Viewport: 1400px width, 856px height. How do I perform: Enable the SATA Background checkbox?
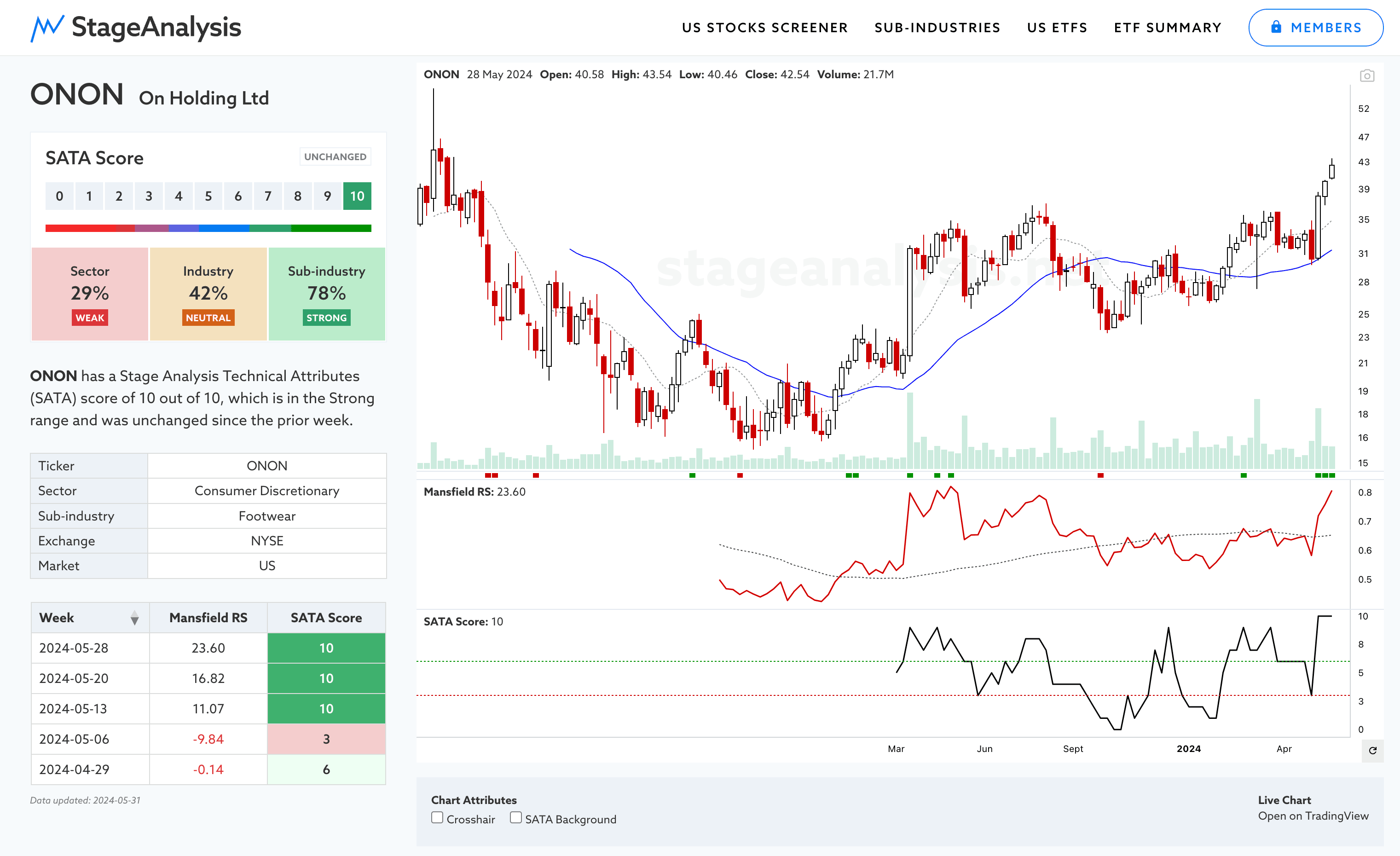(x=515, y=818)
